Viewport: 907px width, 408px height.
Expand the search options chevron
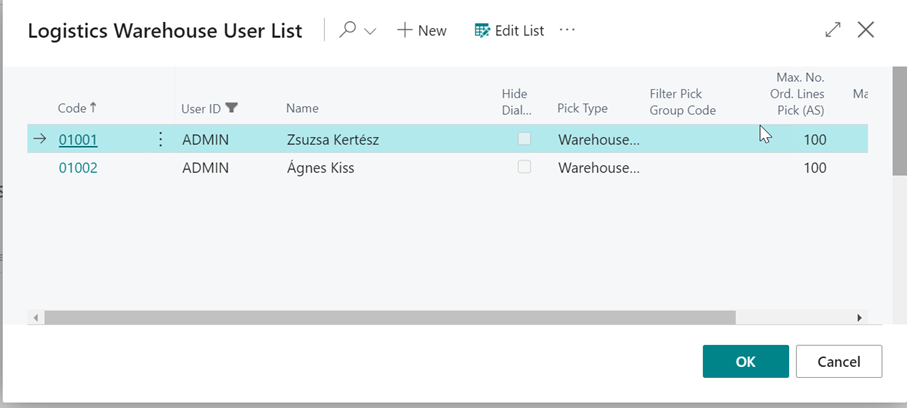(x=370, y=31)
